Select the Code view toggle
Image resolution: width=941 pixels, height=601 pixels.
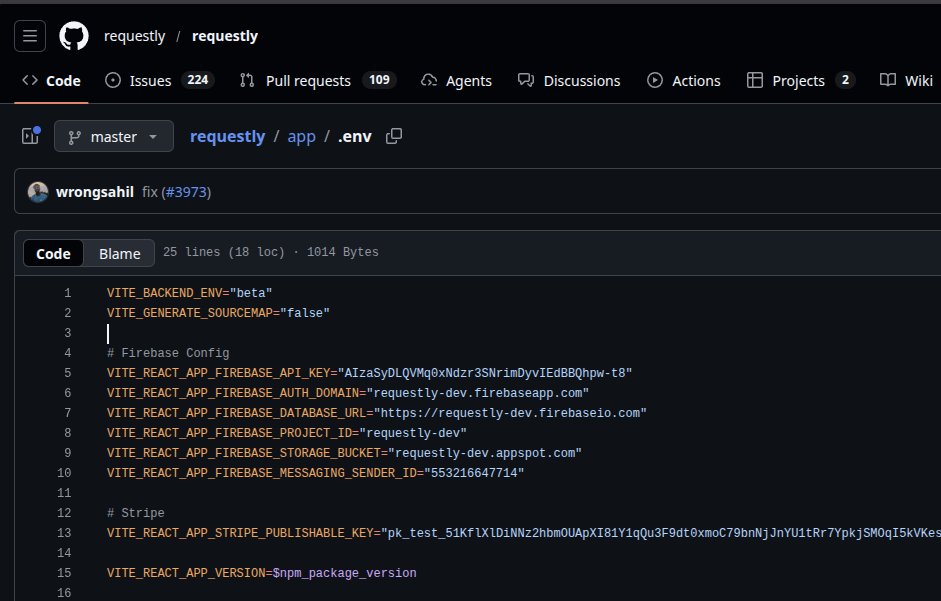point(53,253)
